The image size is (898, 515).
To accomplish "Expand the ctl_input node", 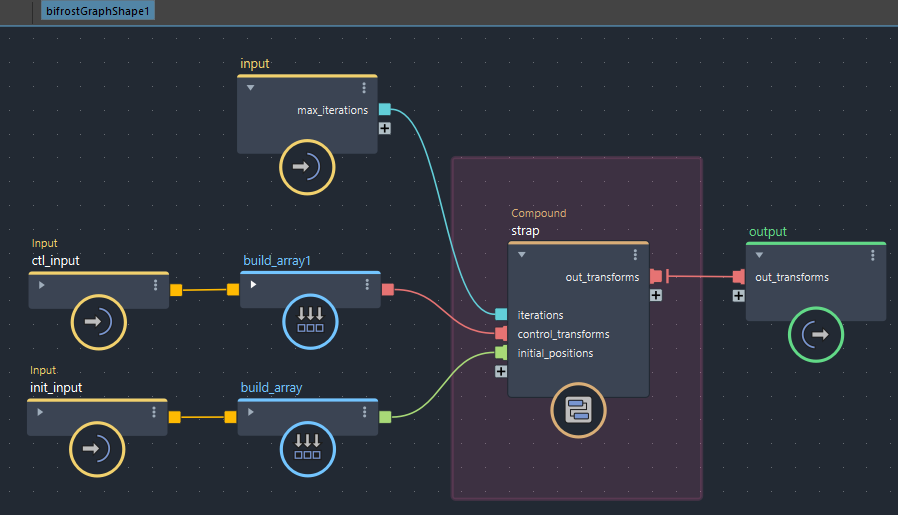I will coord(41,285).
